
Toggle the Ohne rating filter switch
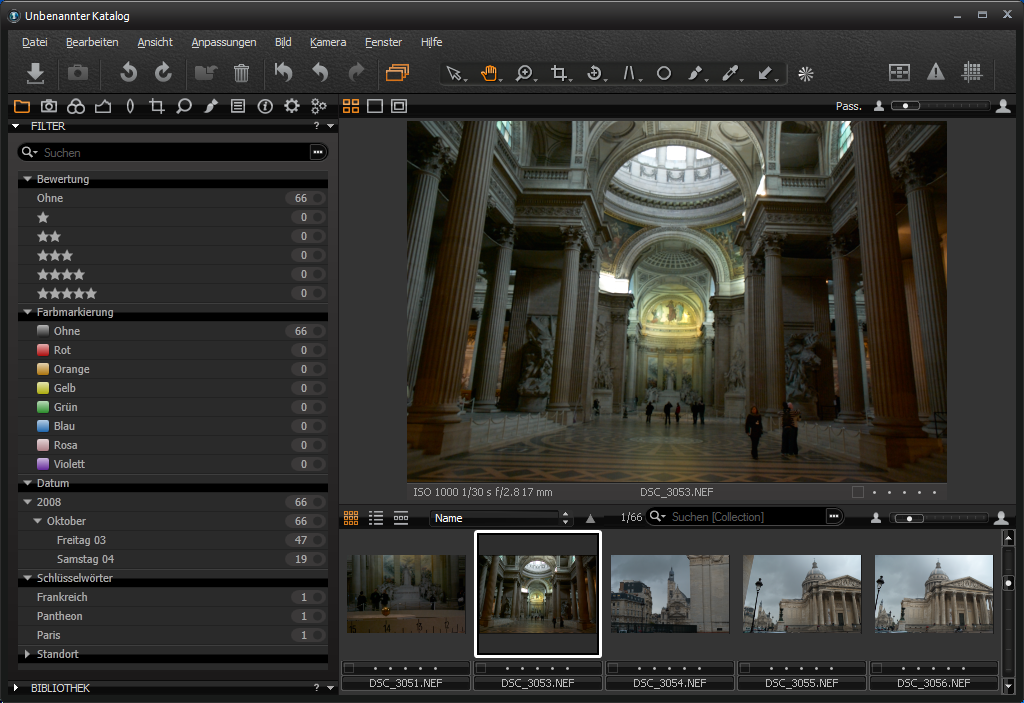(317, 198)
